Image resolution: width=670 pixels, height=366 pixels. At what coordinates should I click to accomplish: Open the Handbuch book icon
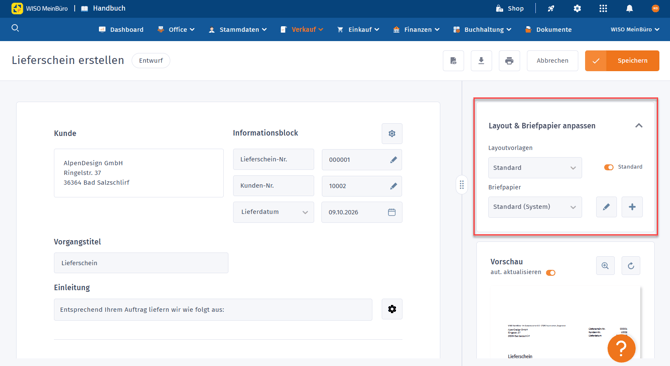click(x=85, y=9)
